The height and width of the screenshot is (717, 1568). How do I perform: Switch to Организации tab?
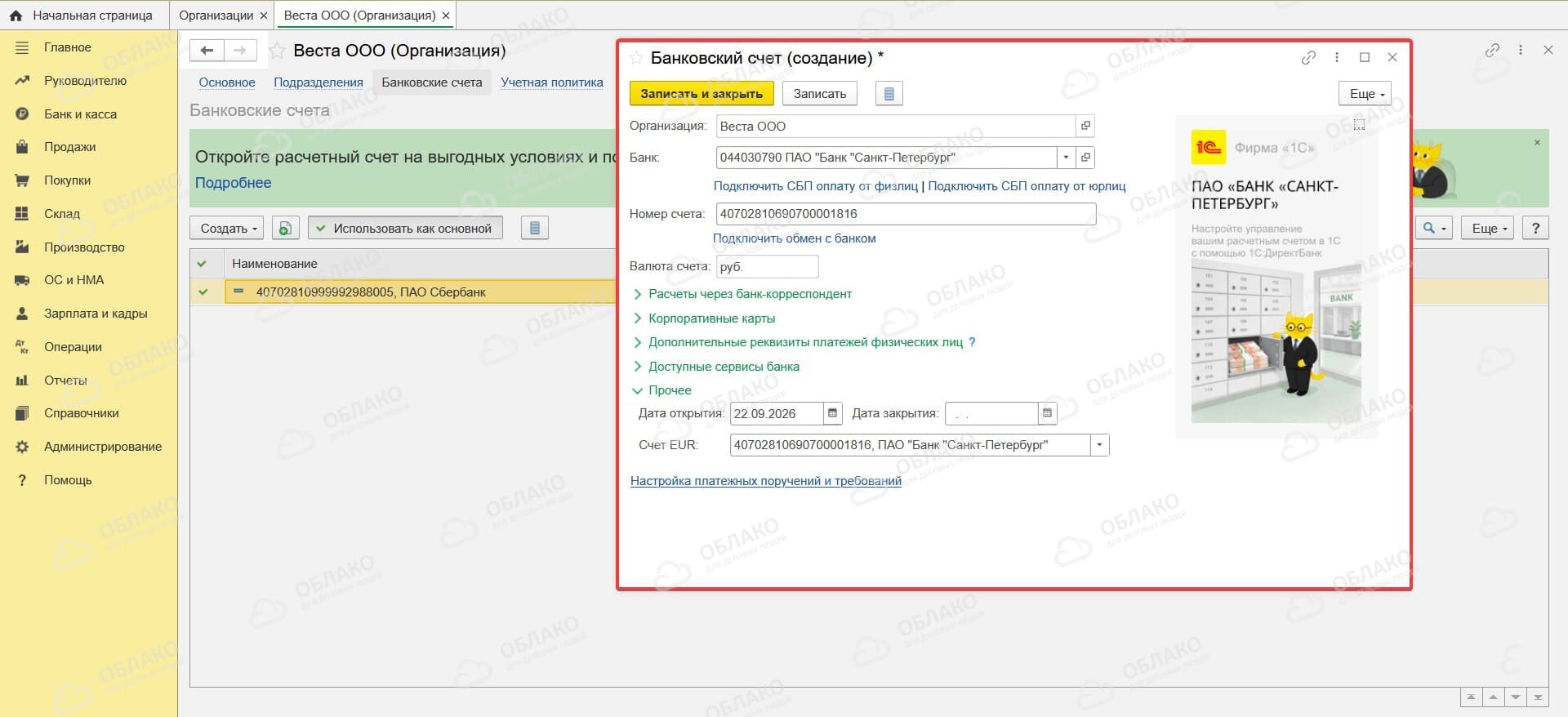click(216, 16)
